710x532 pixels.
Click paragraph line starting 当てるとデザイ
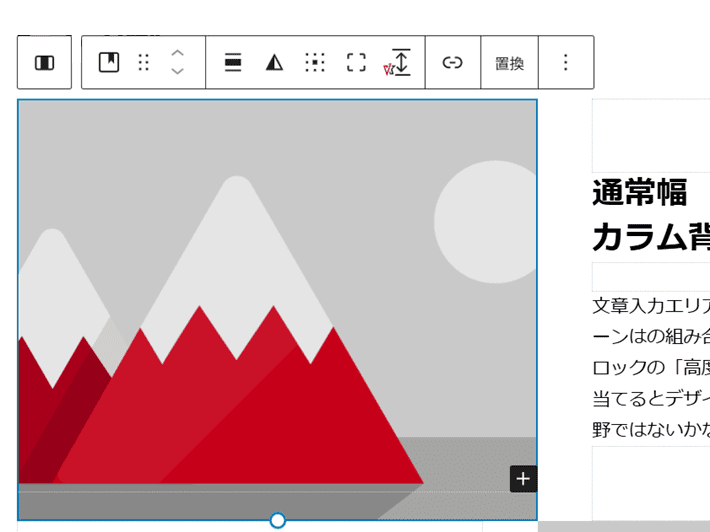click(x=651, y=399)
